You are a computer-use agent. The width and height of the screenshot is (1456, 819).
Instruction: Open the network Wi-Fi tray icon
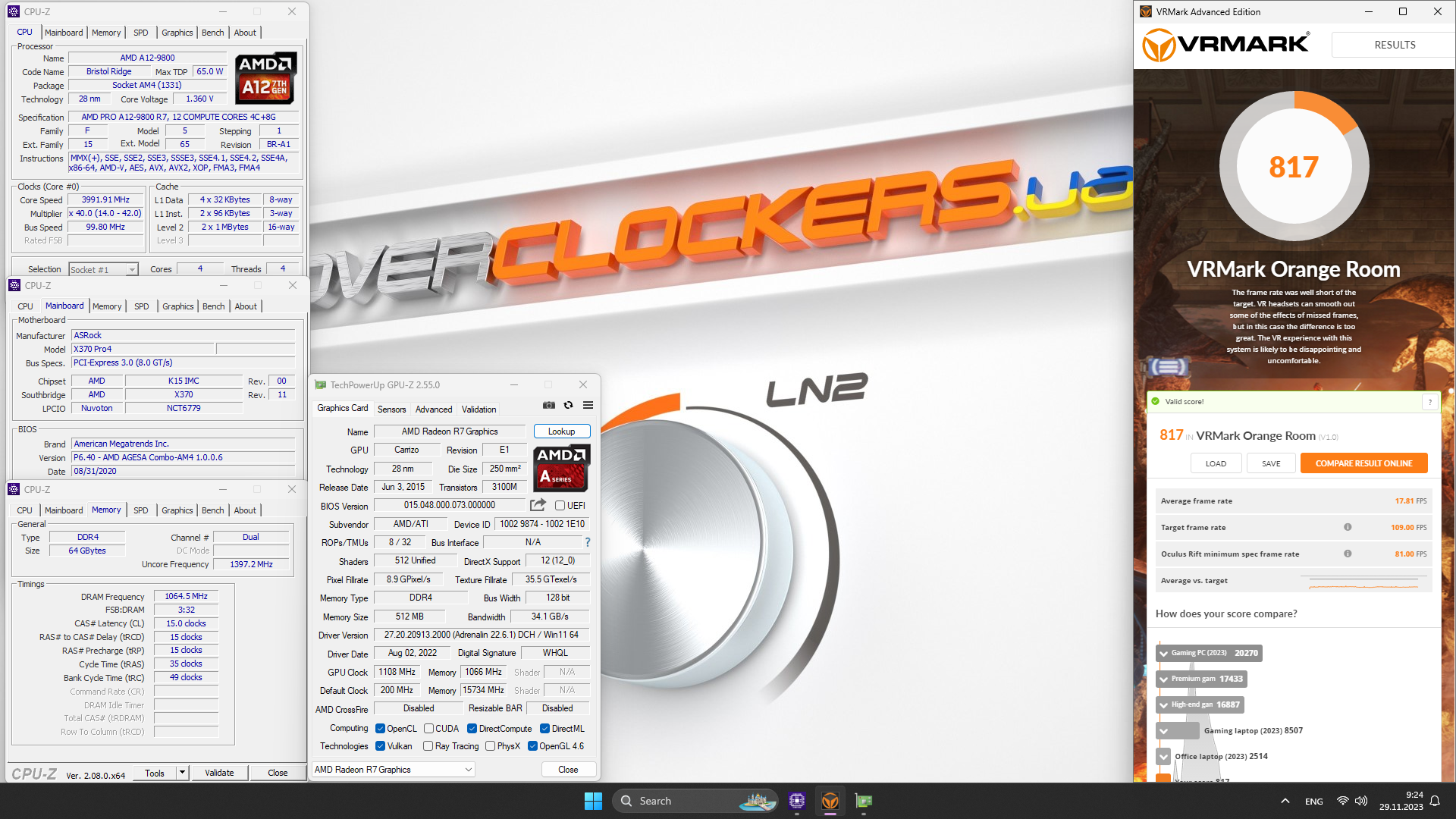click(x=1343, y=801)
